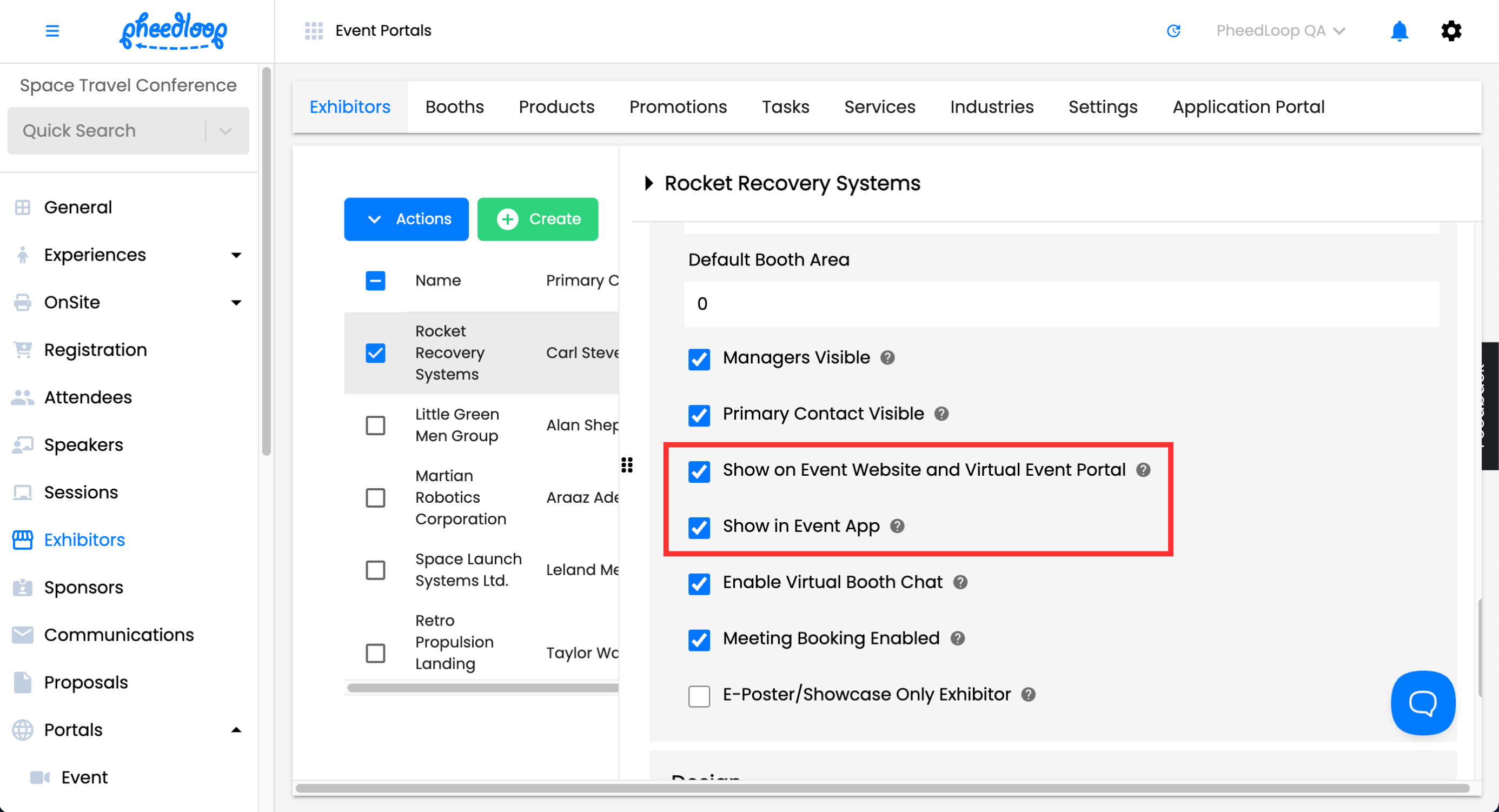
Task: Click the PheedLoop logo
Action: [173, 31]
